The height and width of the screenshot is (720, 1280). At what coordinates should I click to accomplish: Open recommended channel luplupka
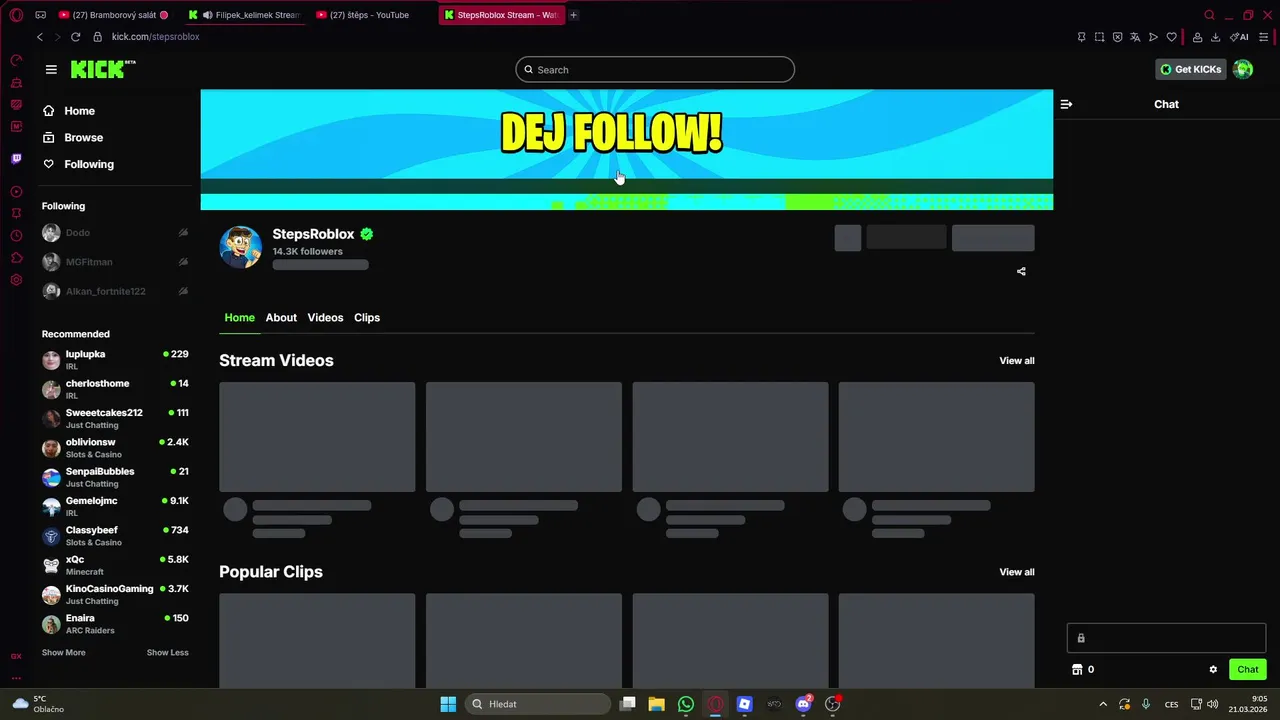pos(115,360)
